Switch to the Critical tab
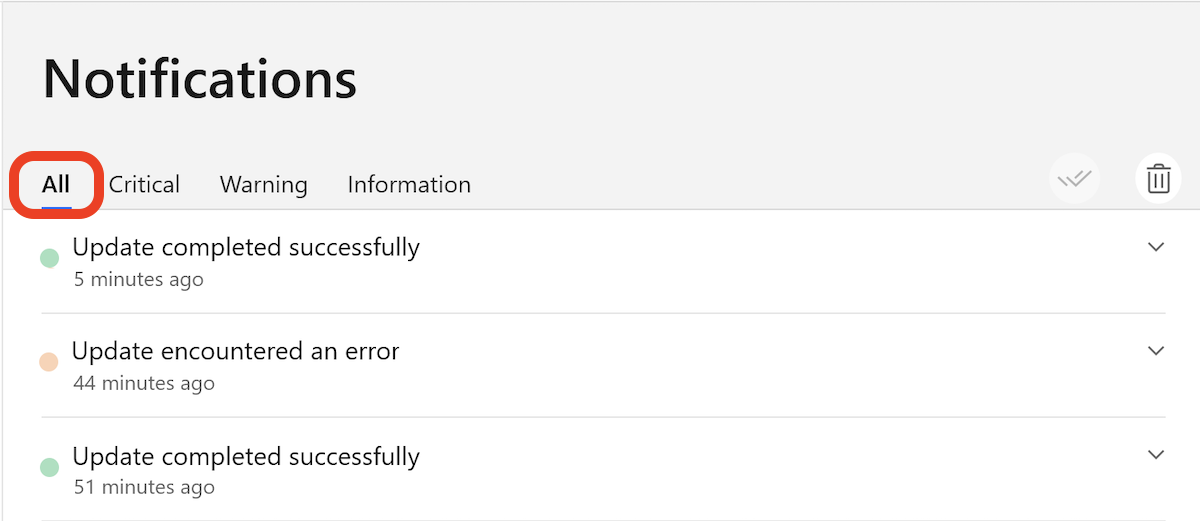 tap(144, 184)
